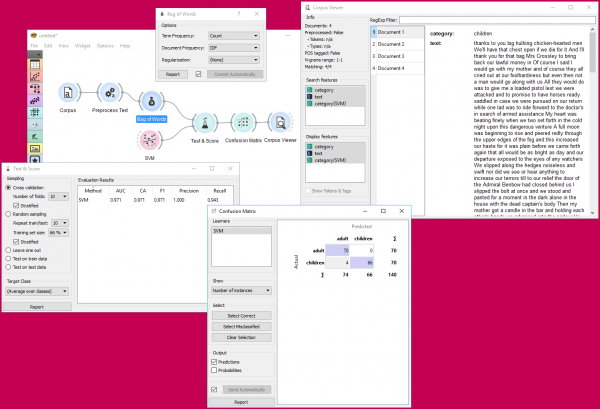
Task: Select the pink Model category icon
Action: click(x=35, y=89)
